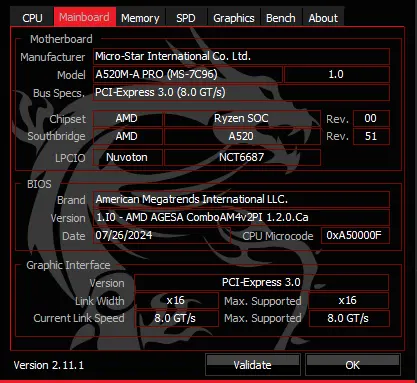Click CPU Microcode value 0xA50000F
The image size is (417, 383).
pyautogui.click(x=355, y=236)
